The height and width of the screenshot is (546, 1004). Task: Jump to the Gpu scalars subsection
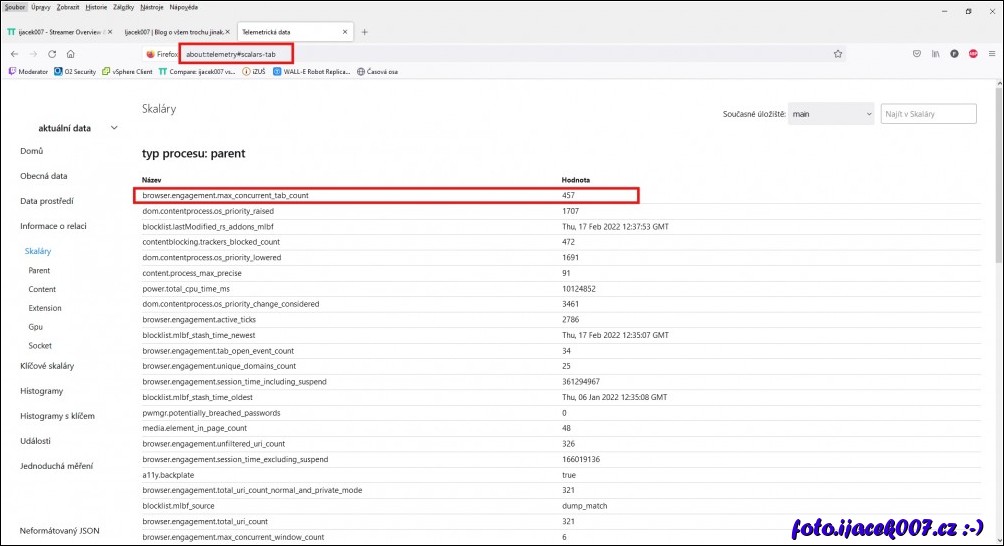36,327
